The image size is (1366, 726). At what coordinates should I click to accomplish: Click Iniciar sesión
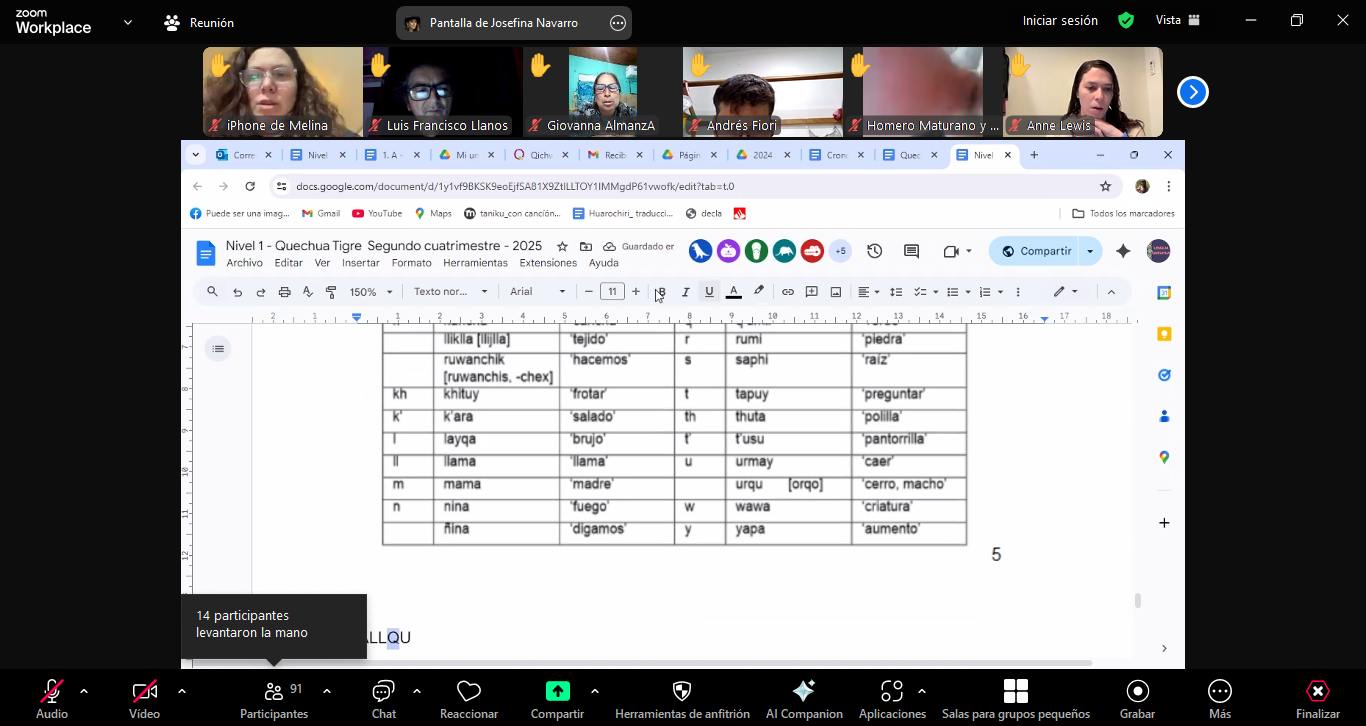[x=1059, y=20]
